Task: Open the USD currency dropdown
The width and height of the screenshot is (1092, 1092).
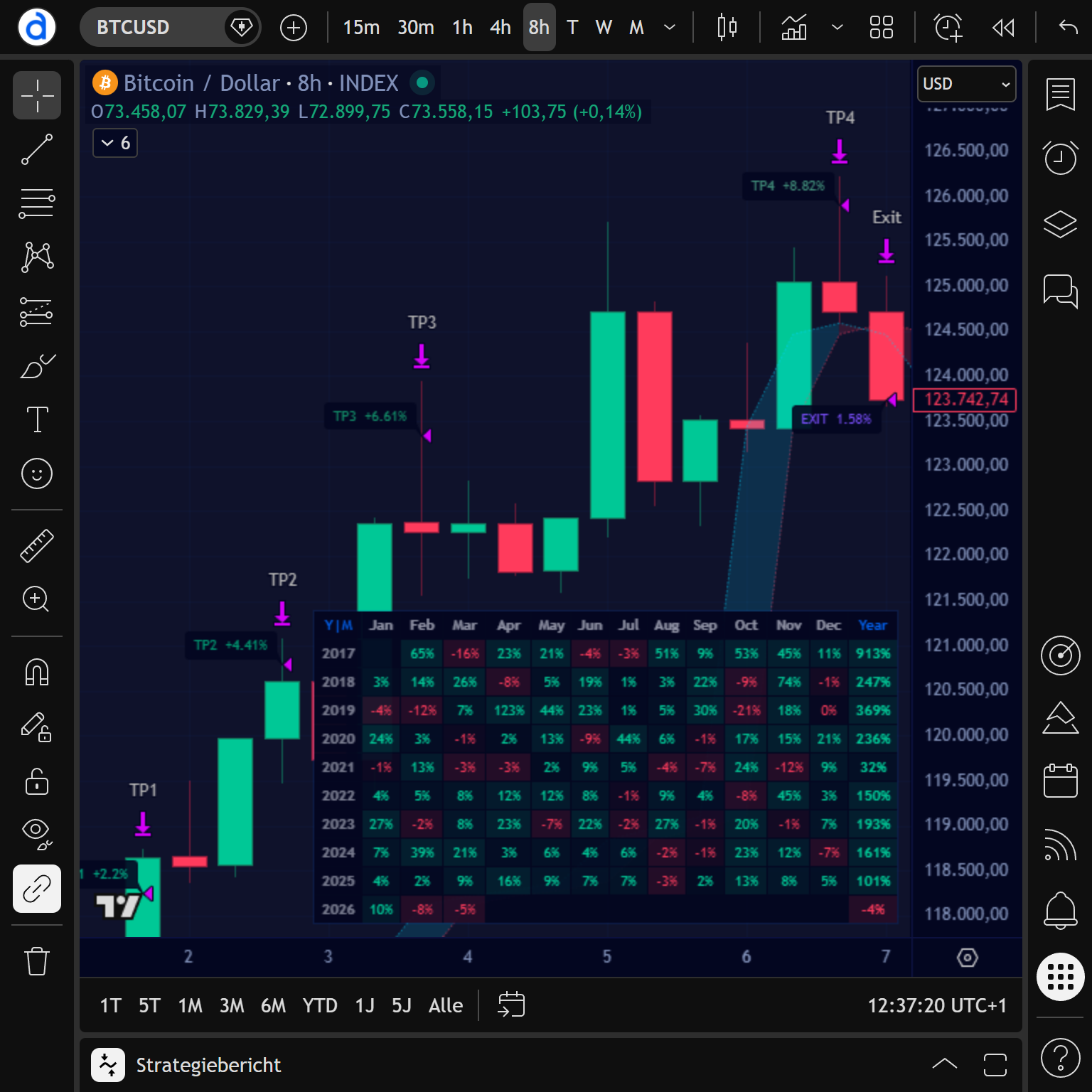Action: [x=966, y=84]
